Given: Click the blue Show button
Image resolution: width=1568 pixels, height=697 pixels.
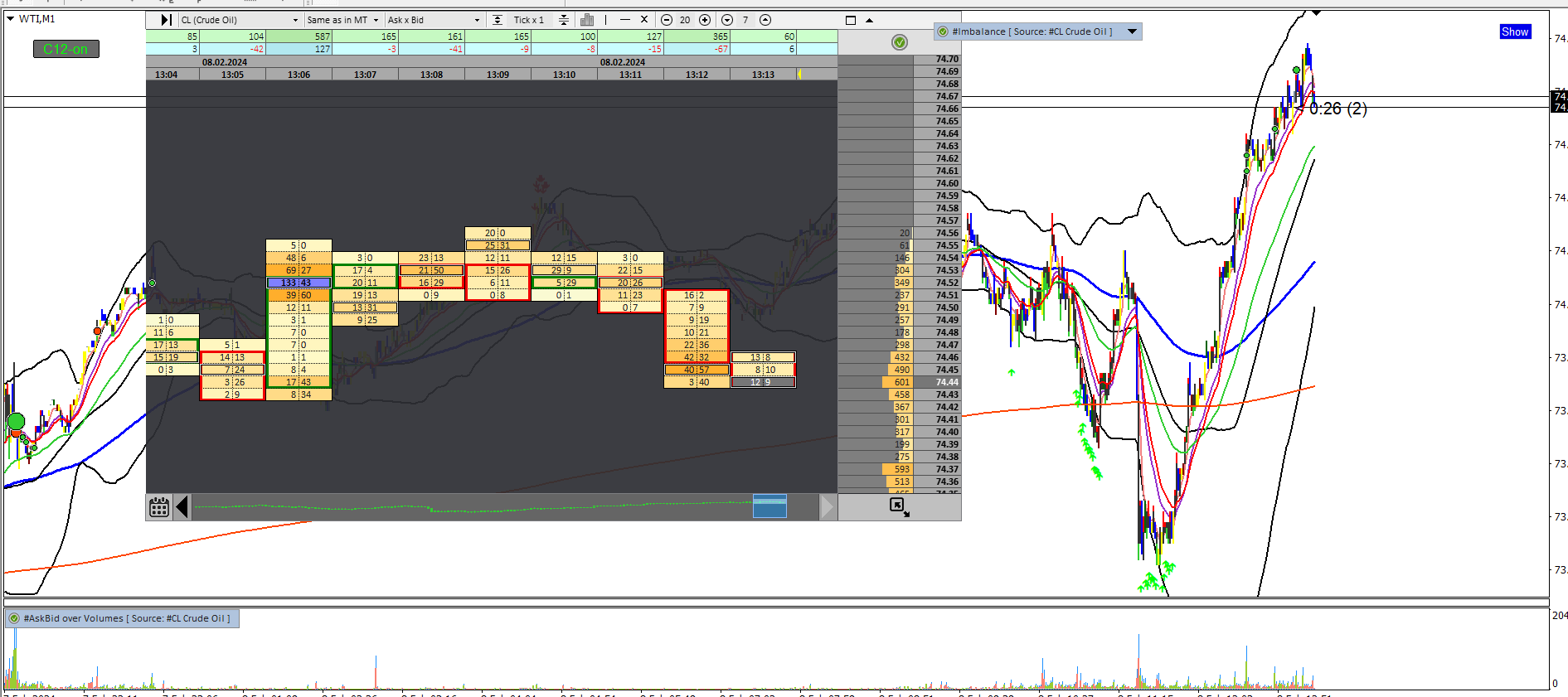Looking at the screenshot, I should click(1515, 31).
